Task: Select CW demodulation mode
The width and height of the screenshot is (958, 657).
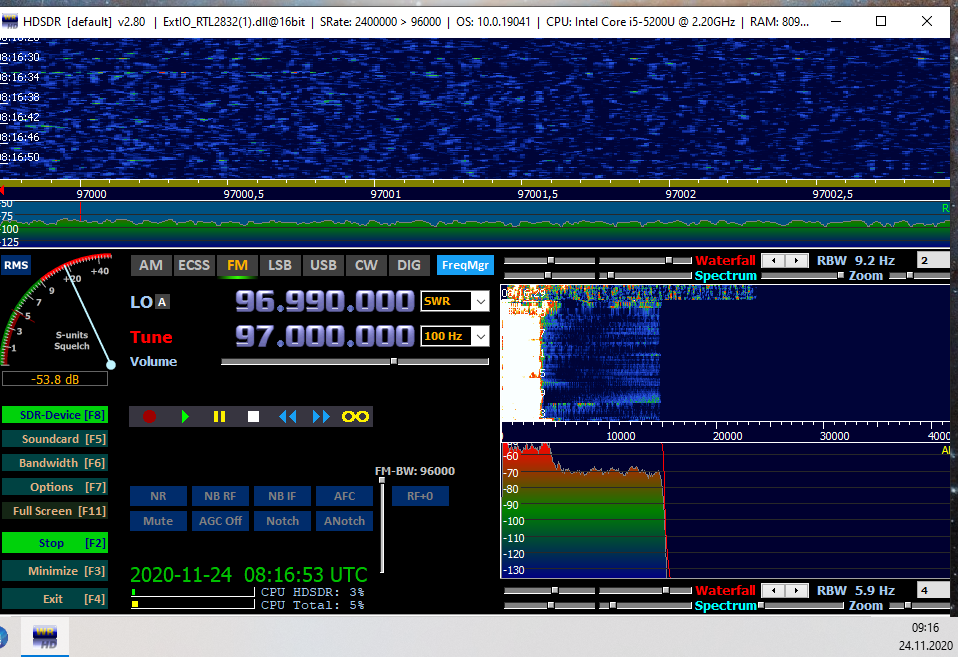Action: 366,265
